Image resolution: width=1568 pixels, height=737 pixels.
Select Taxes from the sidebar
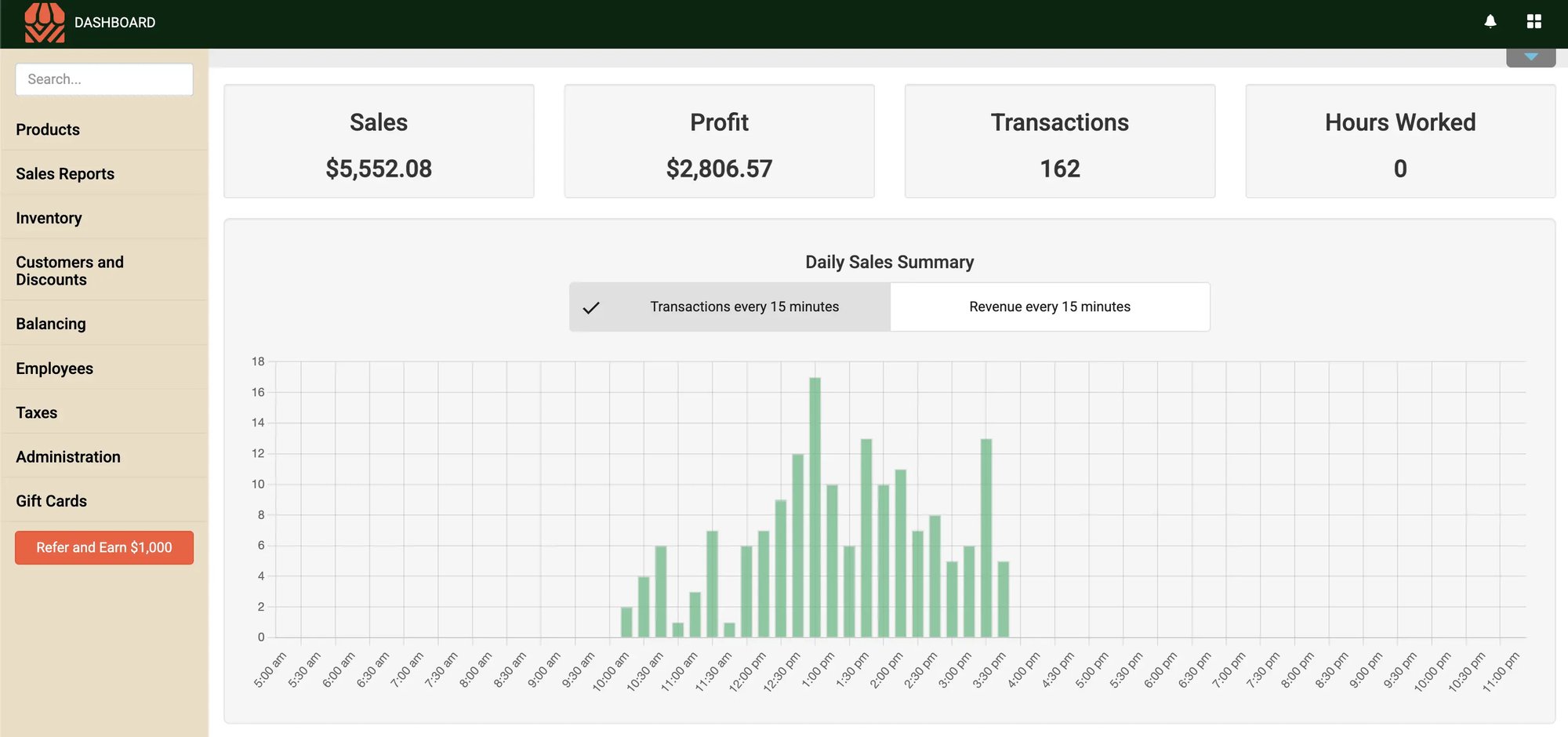[37, 412]
